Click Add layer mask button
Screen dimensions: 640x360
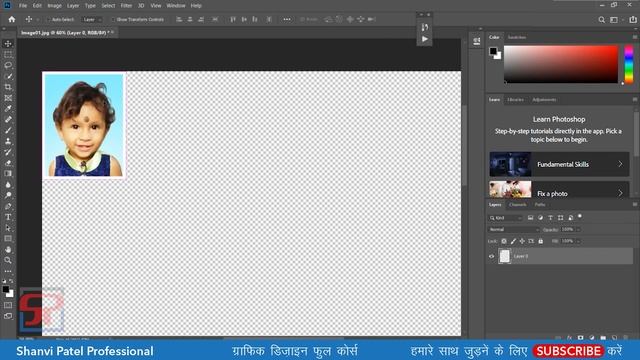[x=580, y=338]
